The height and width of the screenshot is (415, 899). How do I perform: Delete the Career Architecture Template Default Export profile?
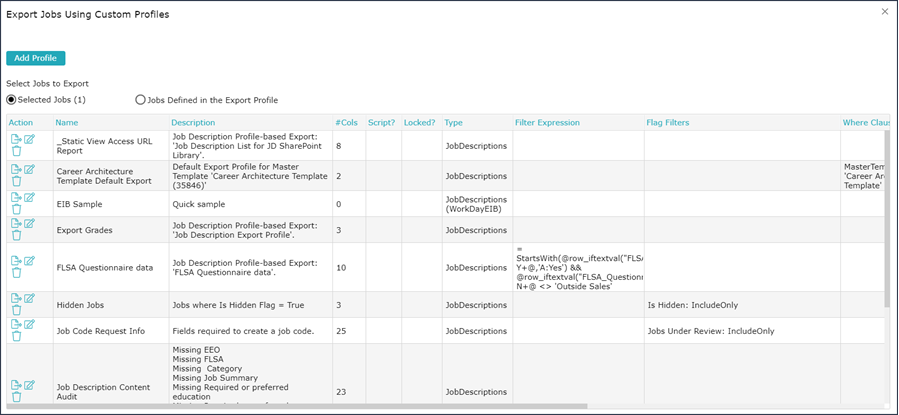16,182
